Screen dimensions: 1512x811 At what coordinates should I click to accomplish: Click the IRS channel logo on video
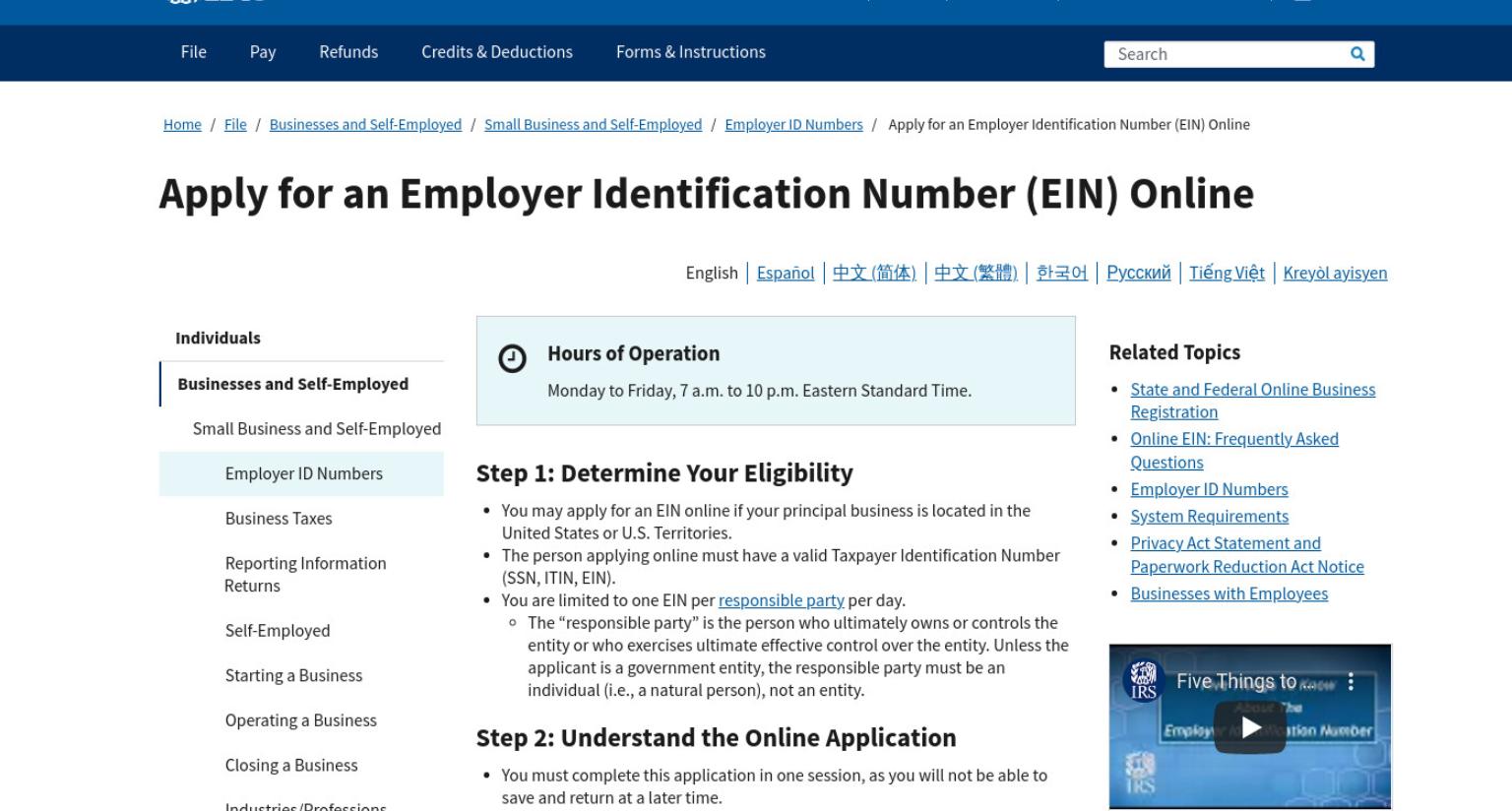pos(1143,680)
